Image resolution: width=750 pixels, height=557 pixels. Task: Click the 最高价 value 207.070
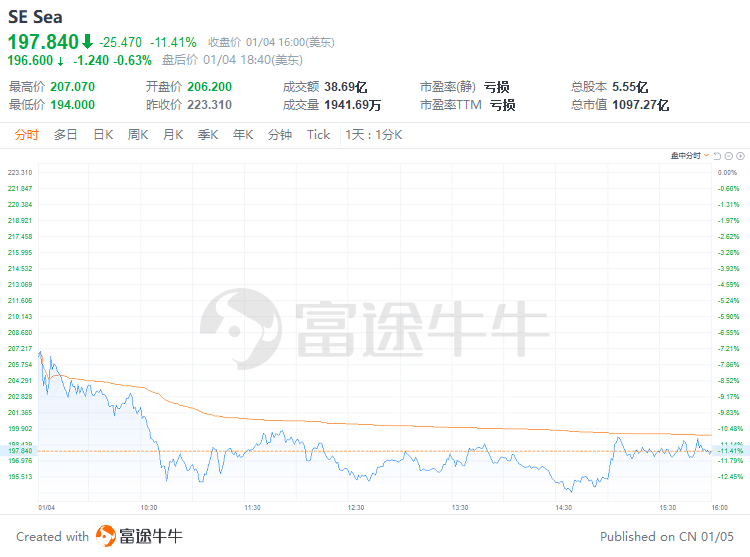(73, 87)
